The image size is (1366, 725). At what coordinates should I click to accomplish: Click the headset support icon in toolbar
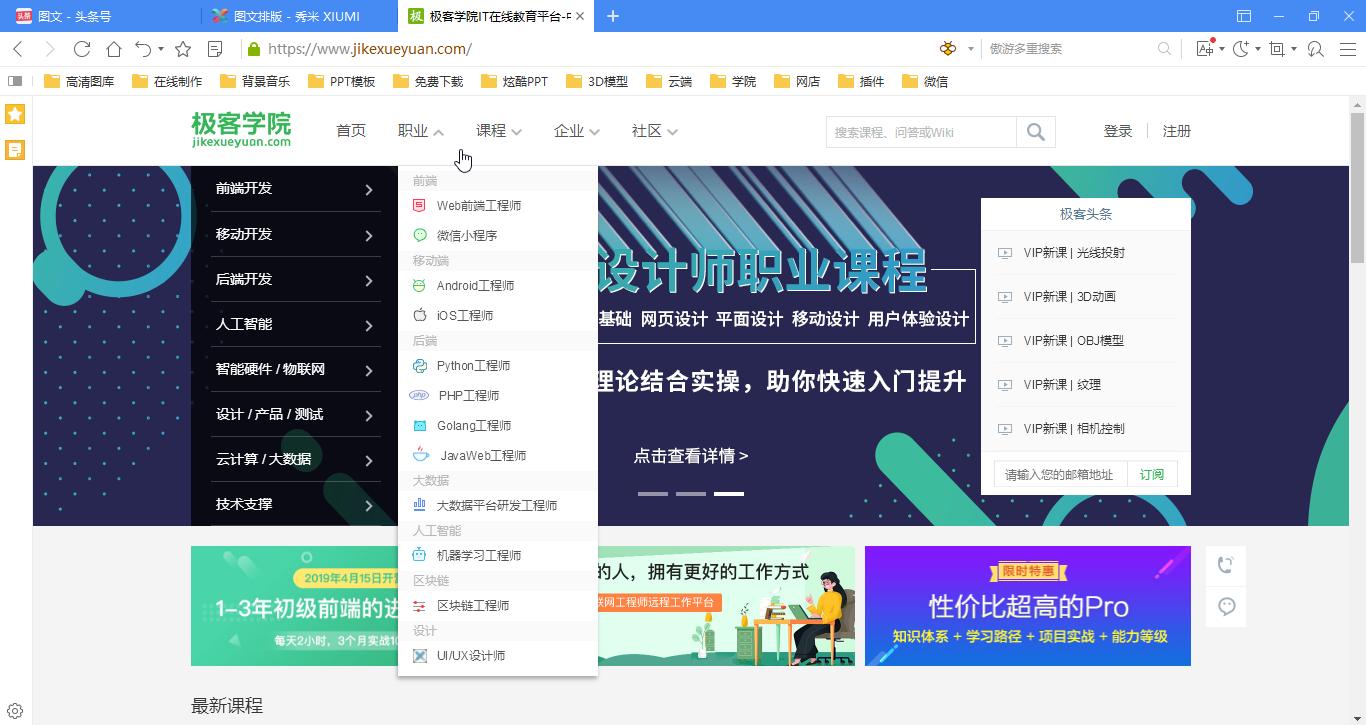[1315, 48]
